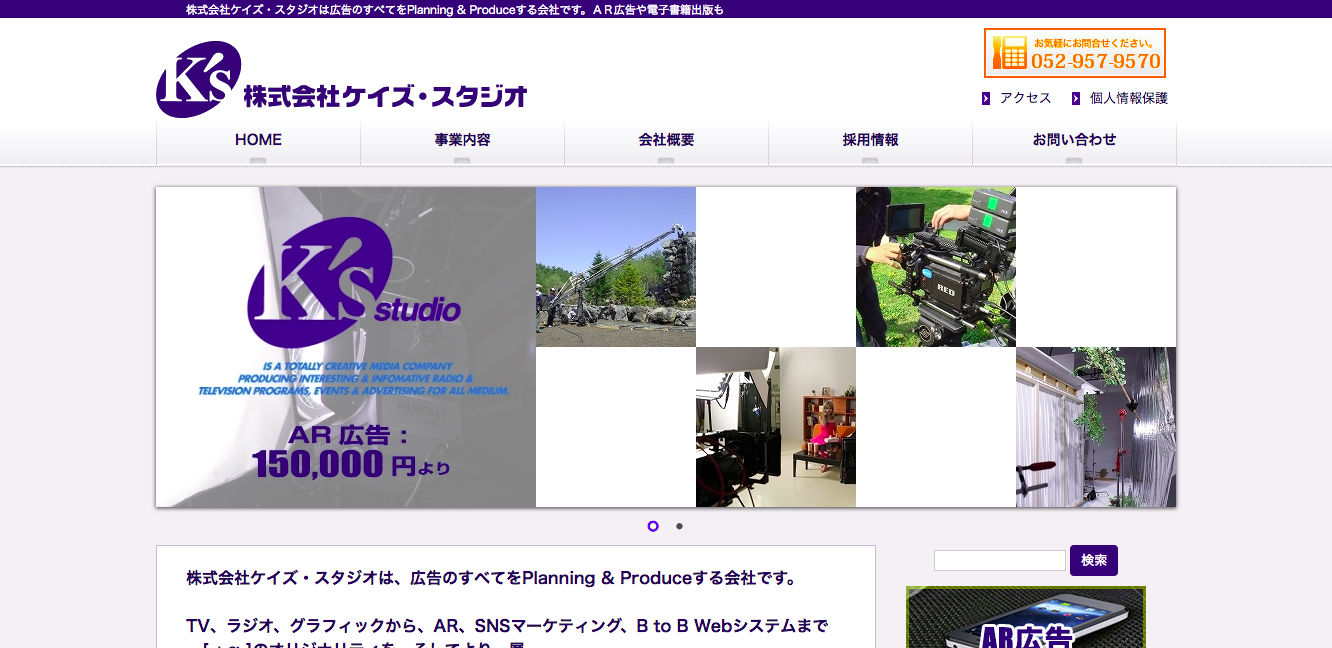The height and width of the screenshot is (648, 1332).
Task: Open the アクセス link
Action: [1025, 98]
